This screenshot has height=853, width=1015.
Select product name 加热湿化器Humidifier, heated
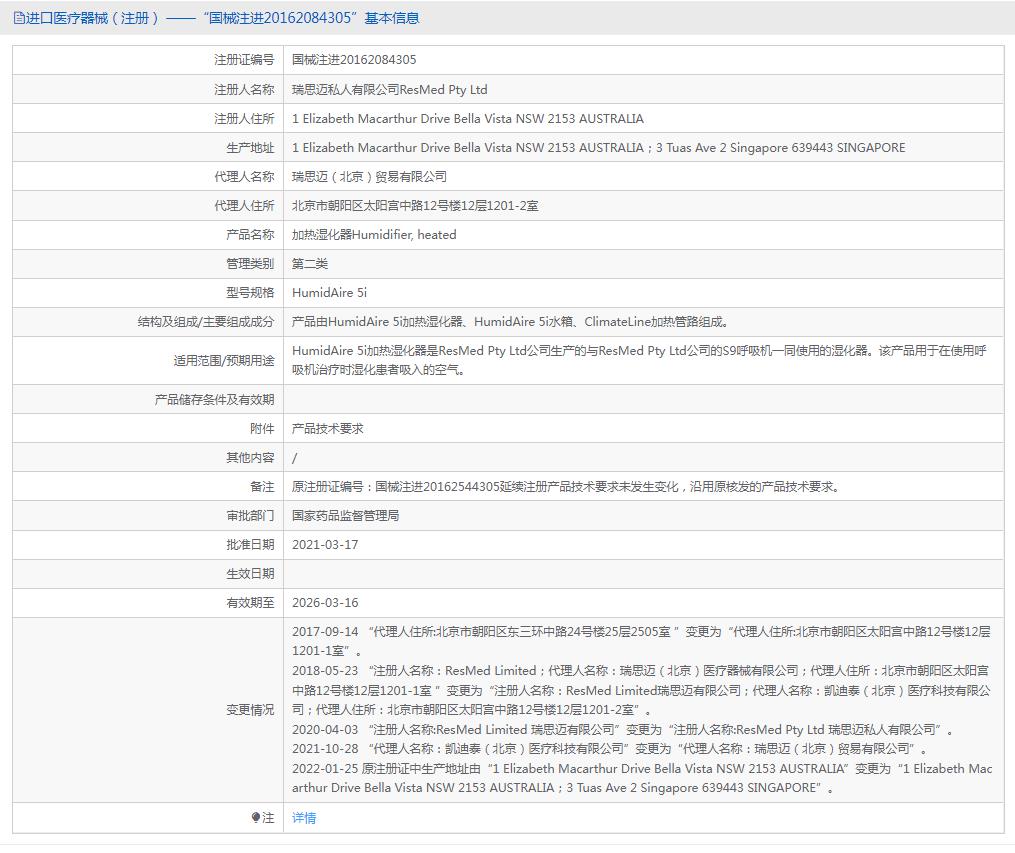coord(373,234)
